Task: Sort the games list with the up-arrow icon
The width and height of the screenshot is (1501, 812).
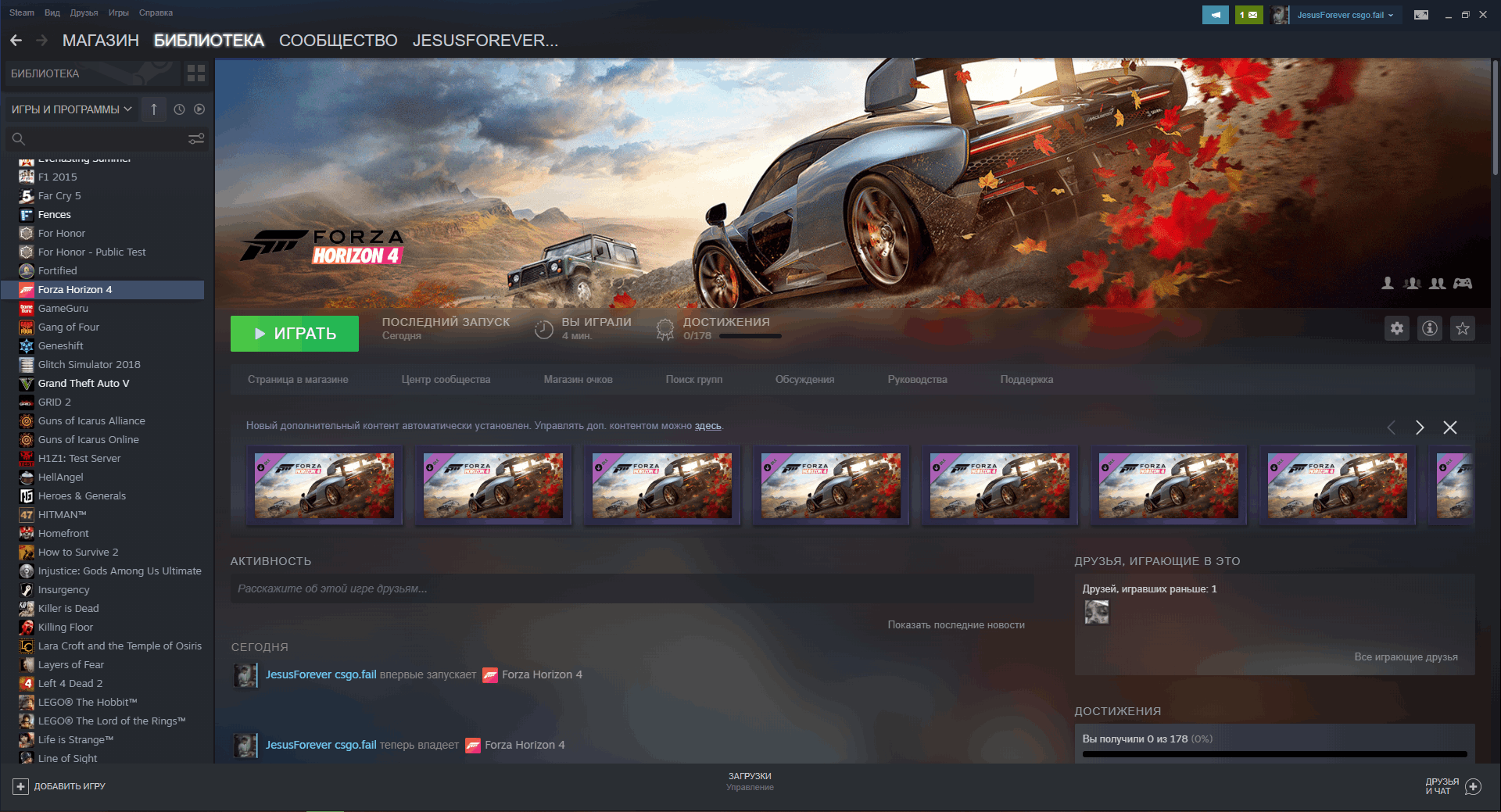Action: point(154,109)
